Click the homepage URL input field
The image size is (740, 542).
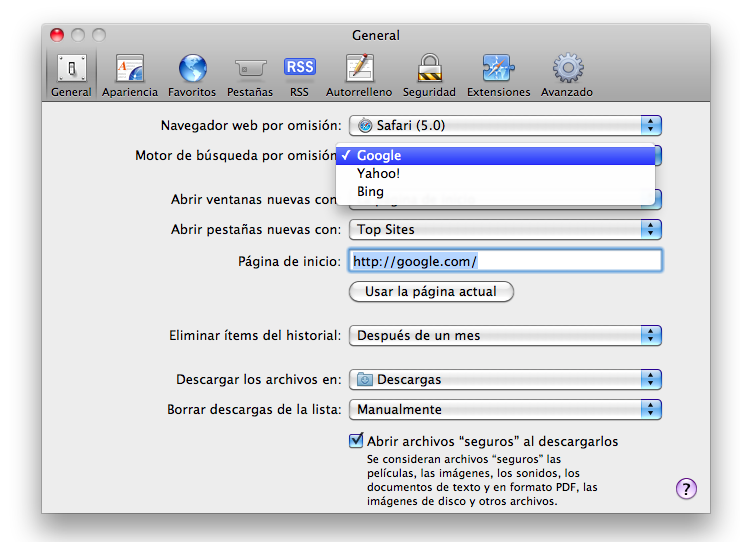pyautogui.click(x=505, y=261)
